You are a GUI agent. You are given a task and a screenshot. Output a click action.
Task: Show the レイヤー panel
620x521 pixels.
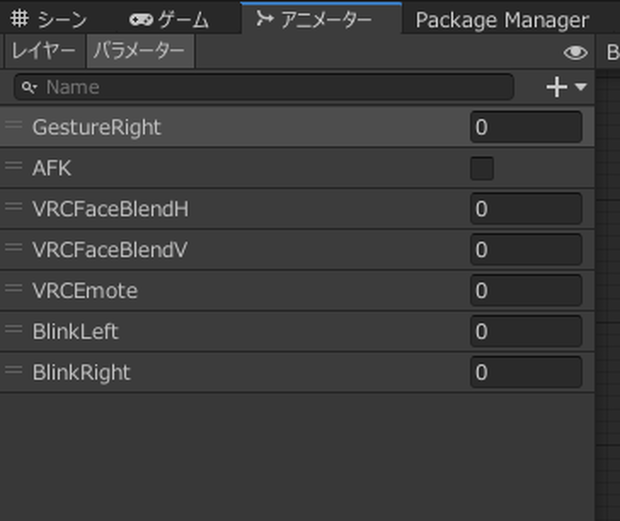[44, 51]
